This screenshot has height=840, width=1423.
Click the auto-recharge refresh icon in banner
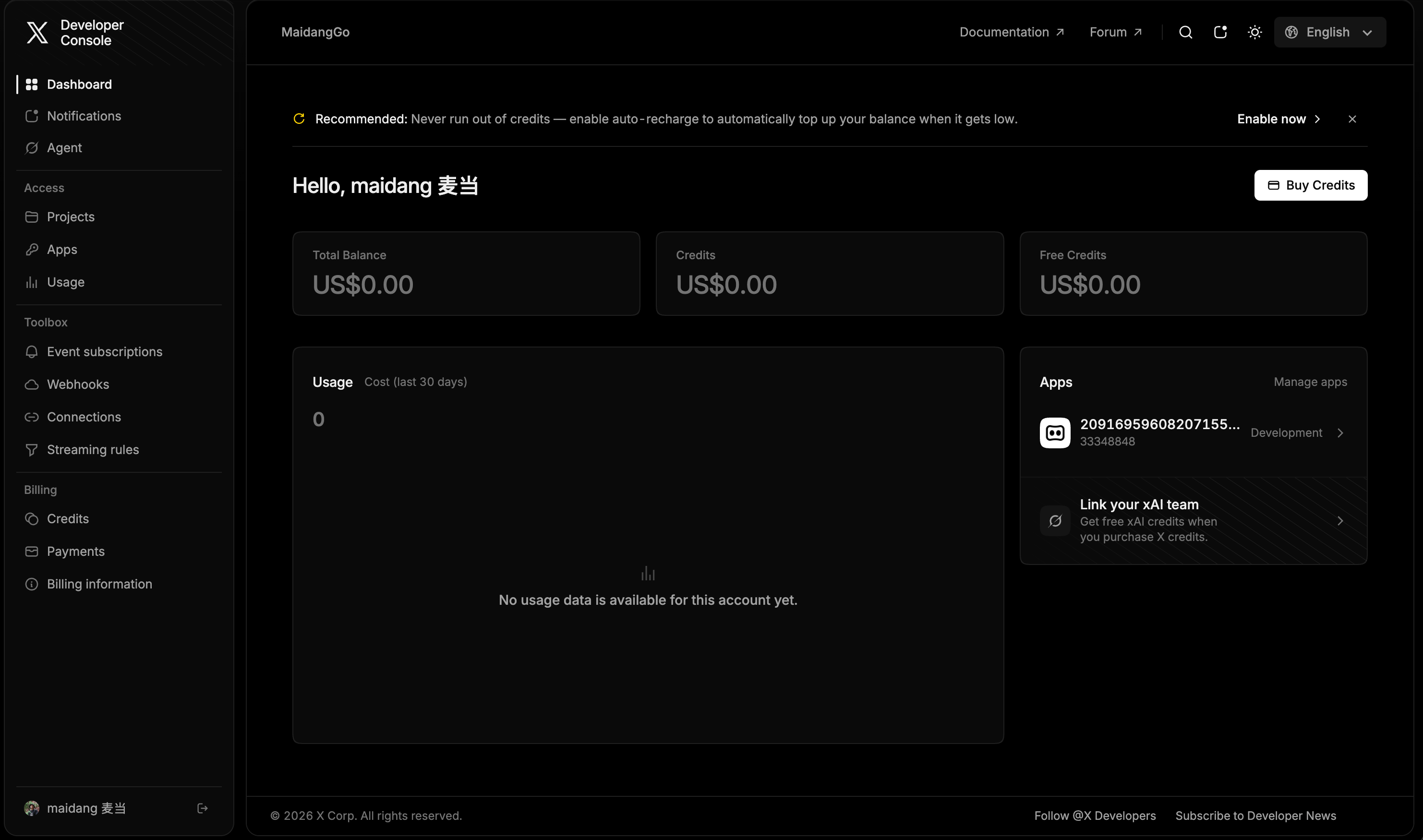click(299, 118)
